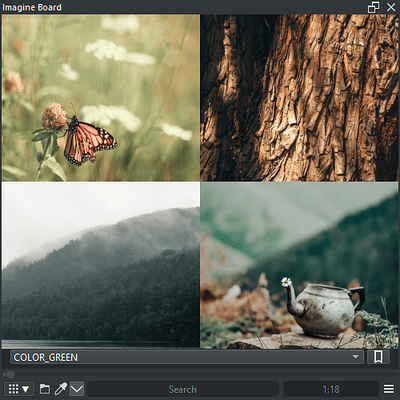
Task: Open the grid view mode dropdown arrow
Action: tap(26, 389)
